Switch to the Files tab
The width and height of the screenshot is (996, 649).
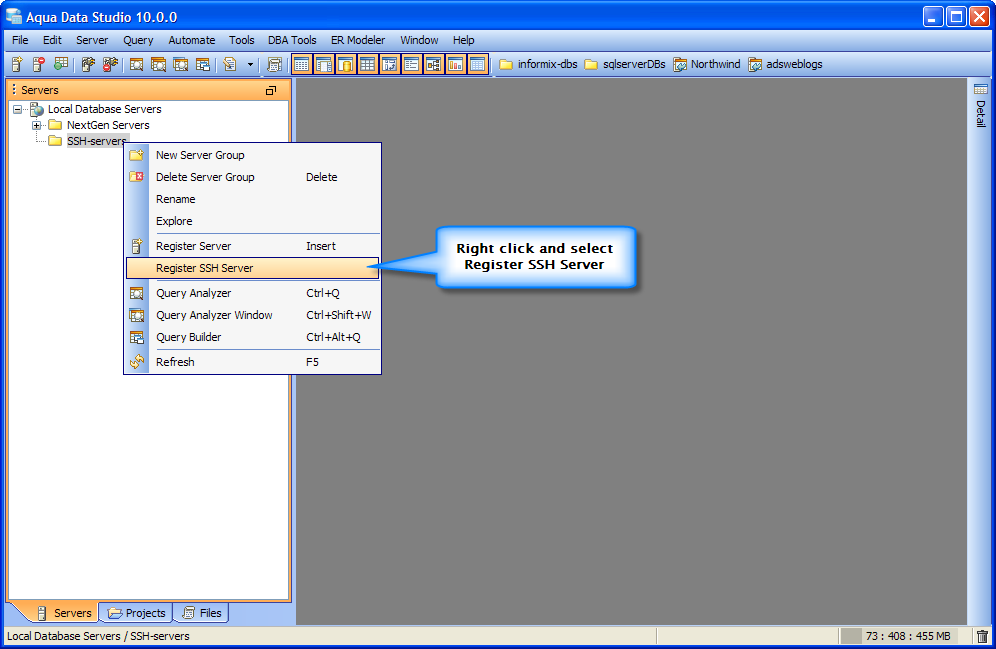pos(201,613)
